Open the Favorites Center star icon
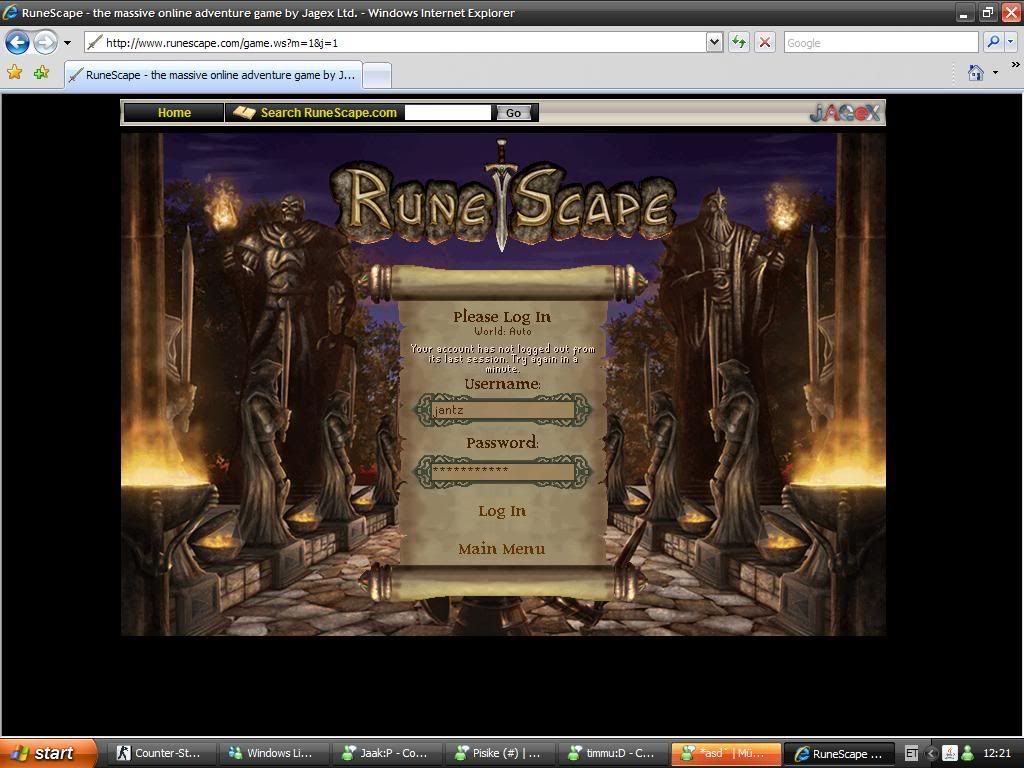 (15, 73)
